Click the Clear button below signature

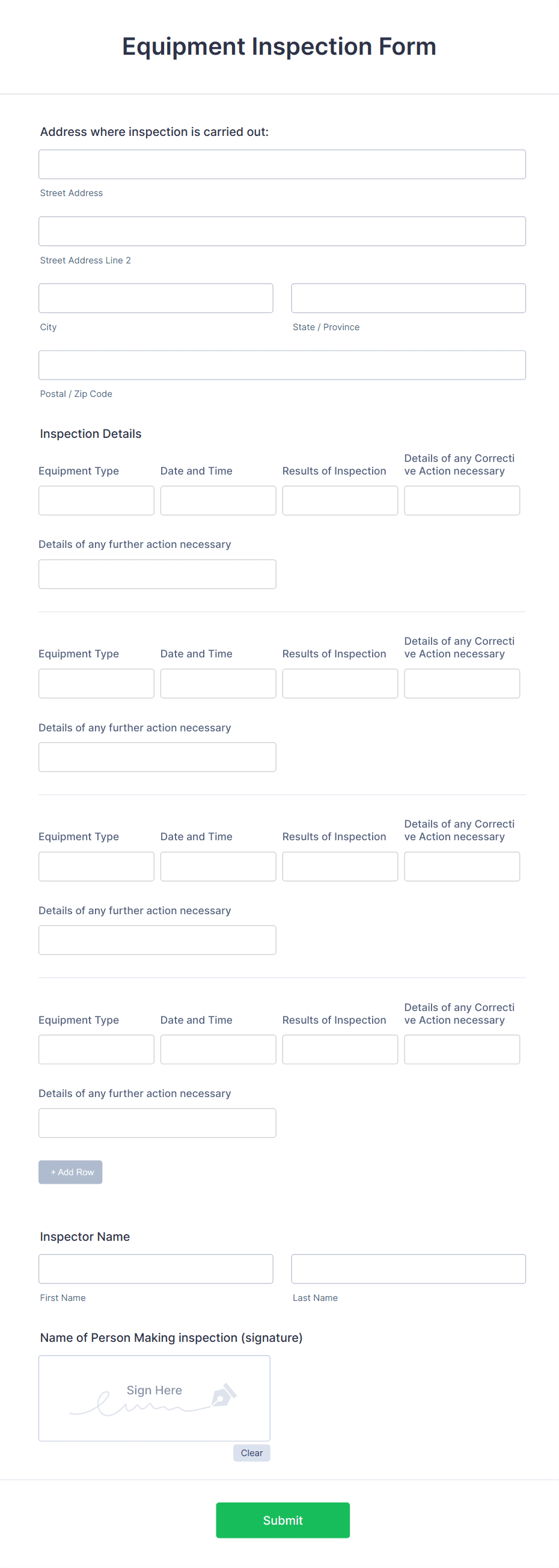click(251, 1453)
